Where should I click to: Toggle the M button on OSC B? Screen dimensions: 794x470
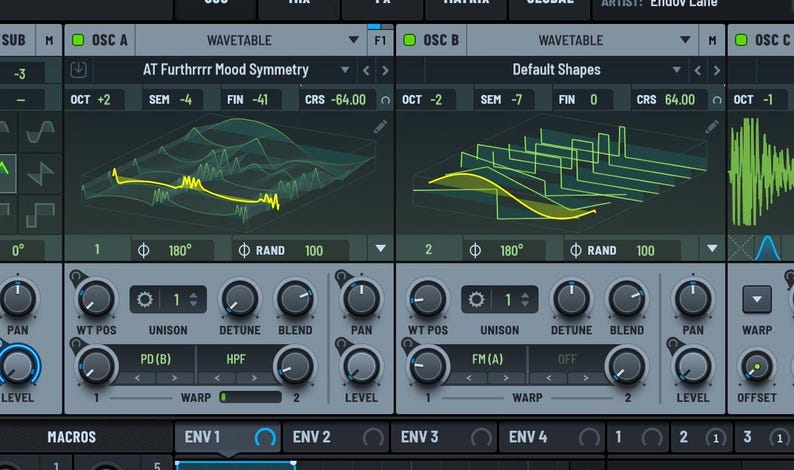[712, 40]
